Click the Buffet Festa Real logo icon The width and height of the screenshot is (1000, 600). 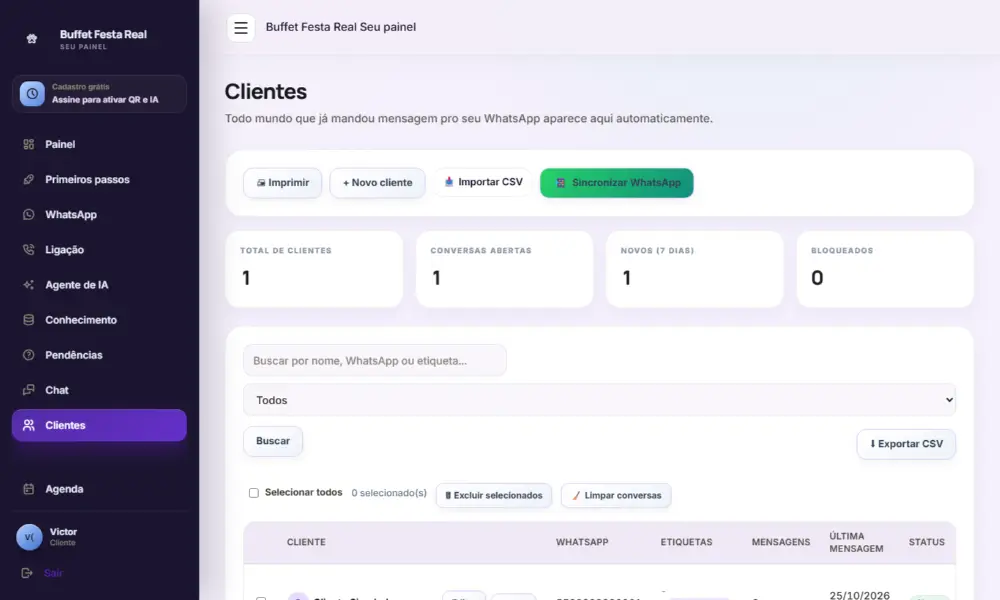pos(32,39)
